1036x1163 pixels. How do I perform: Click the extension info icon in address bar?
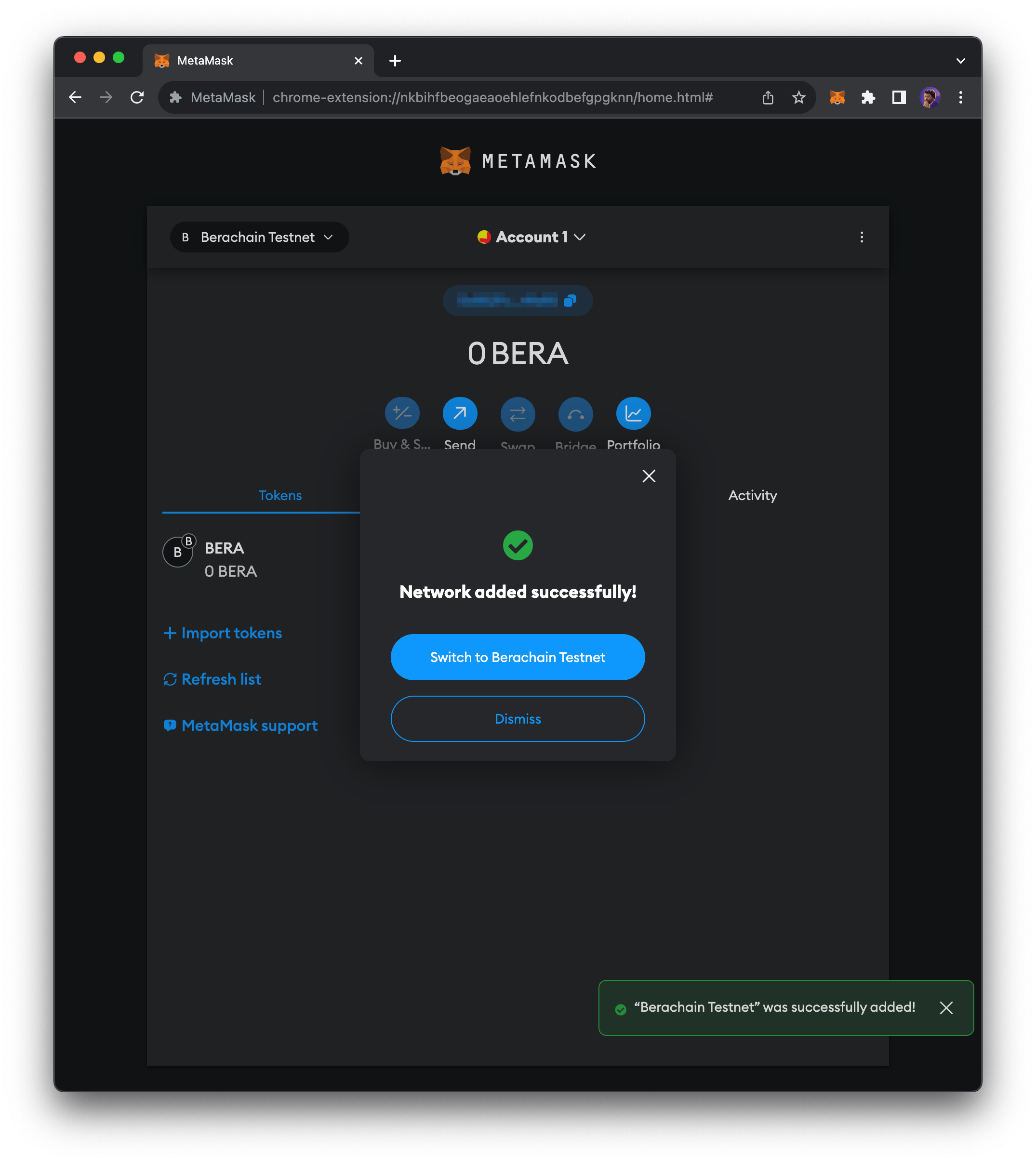click(175, 97)
